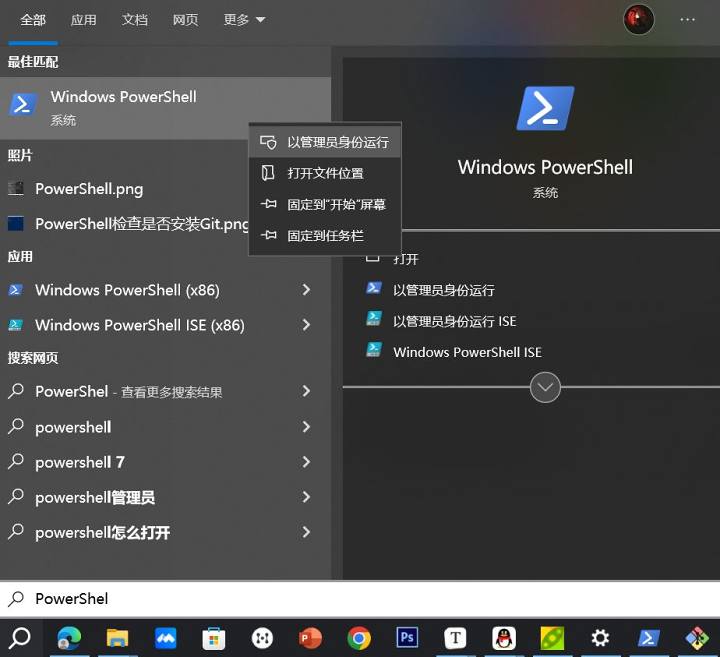Image resolution: width=720 pixels, height=657 pixels.
Task: Expand arrow next to powershell suggestion
Action: [x=306, y=427]
